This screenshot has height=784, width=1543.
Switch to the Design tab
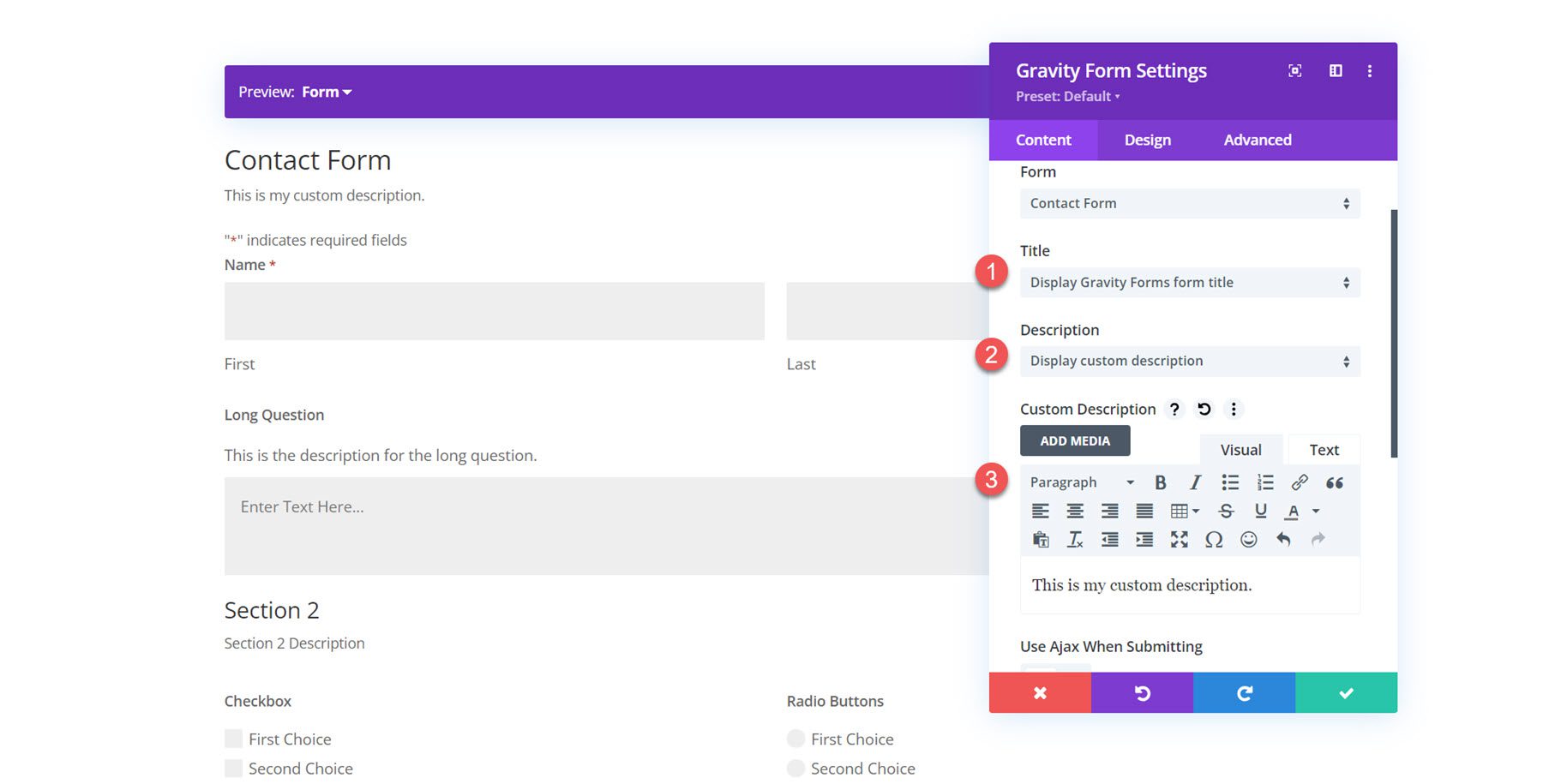pos(1147,140)
